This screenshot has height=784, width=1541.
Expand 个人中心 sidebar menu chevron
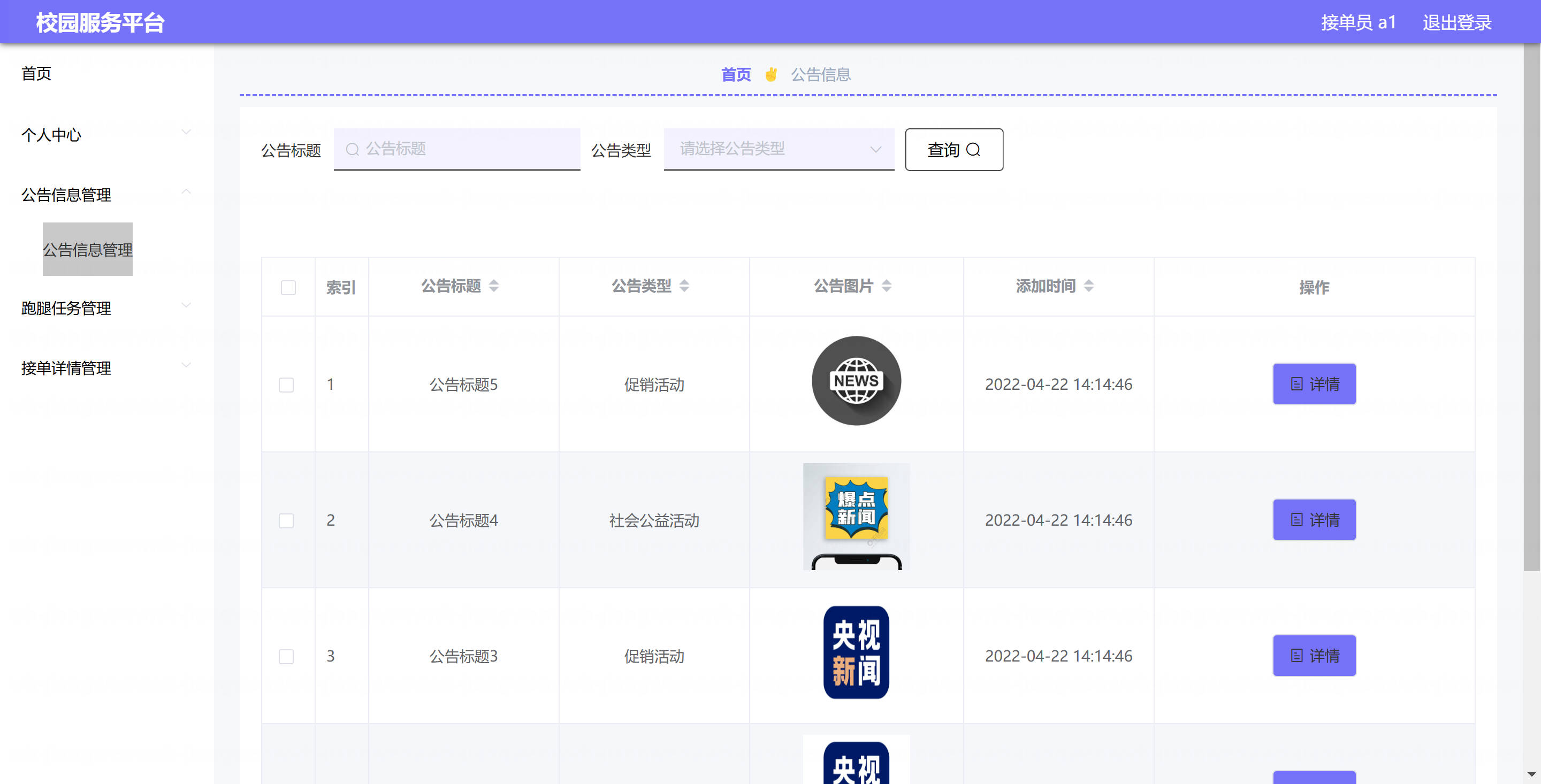[186, 132]
